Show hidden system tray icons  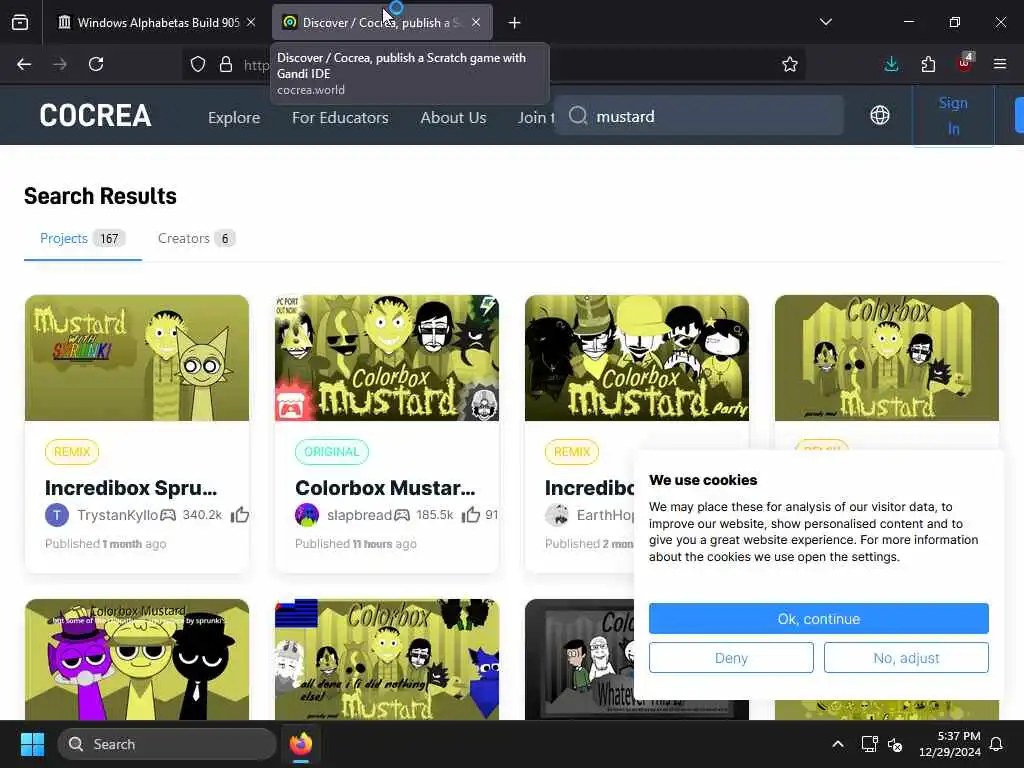838,744
